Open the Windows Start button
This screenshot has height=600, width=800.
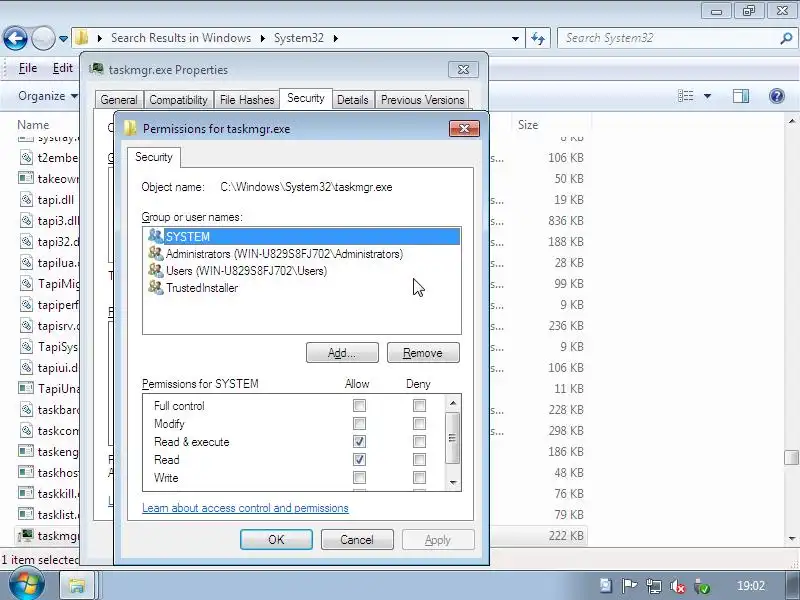[27, 585]
